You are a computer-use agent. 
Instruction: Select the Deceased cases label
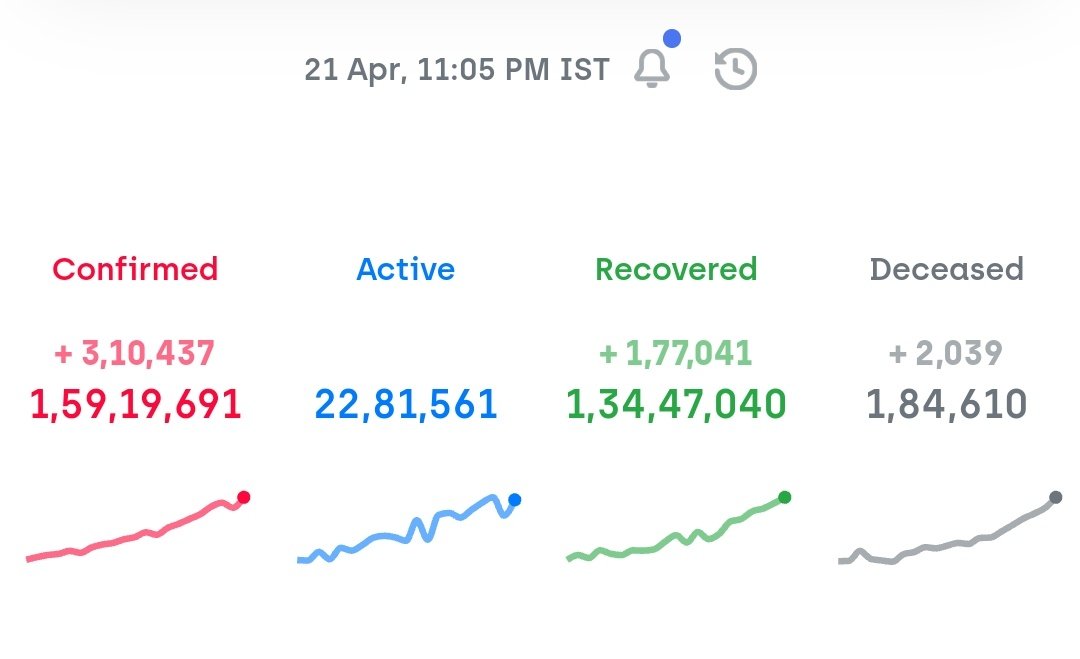tap(946, 269)
